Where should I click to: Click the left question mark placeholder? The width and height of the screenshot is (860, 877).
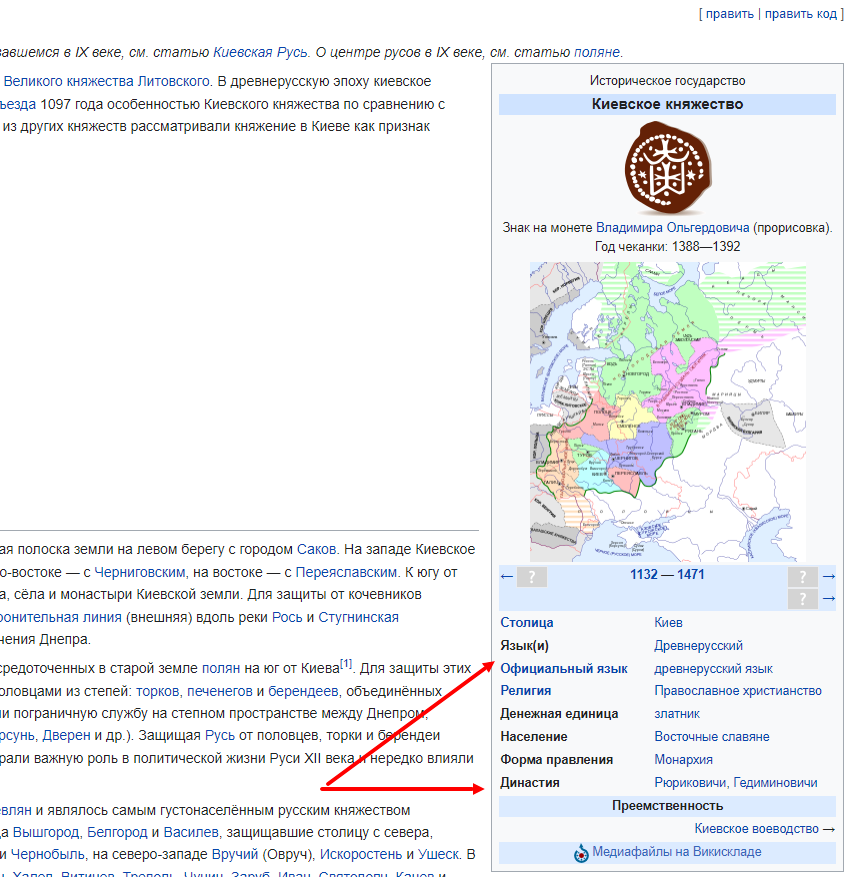pyautogui.click(x=532, y=577)
